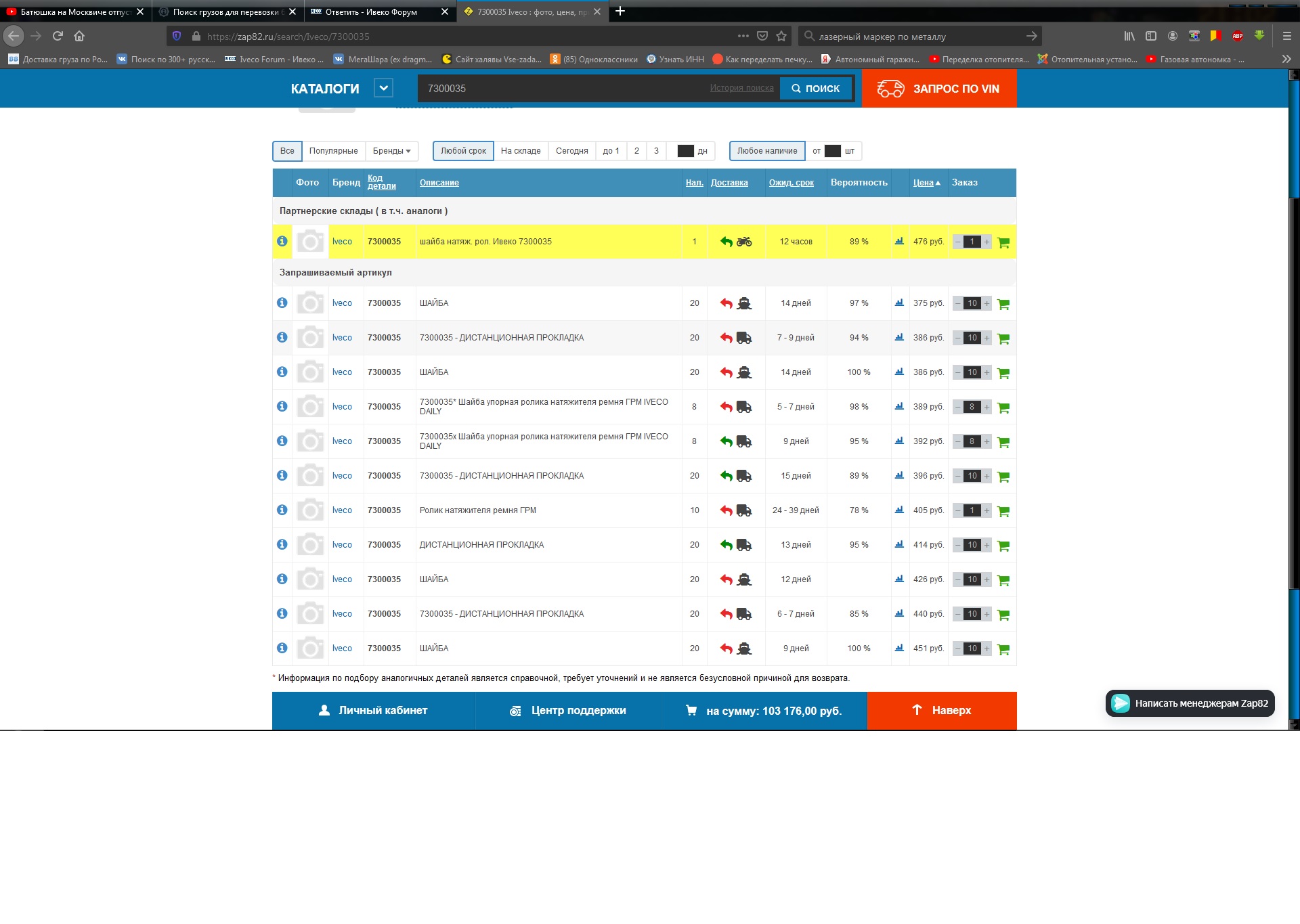Switch to 'Ответить - Ивеко Форум' tab
The image size is (1300, 924).
[371, 12]
